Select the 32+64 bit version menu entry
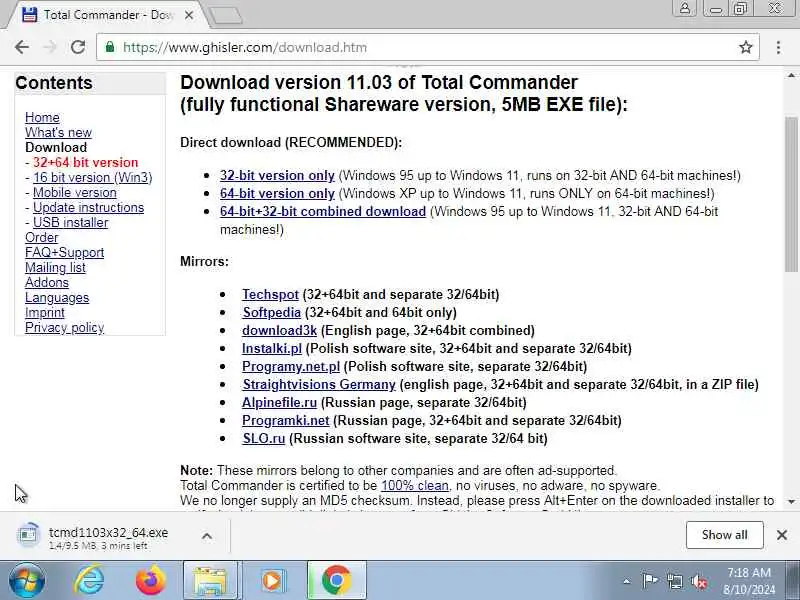800x600 pixels. (85, 162)
